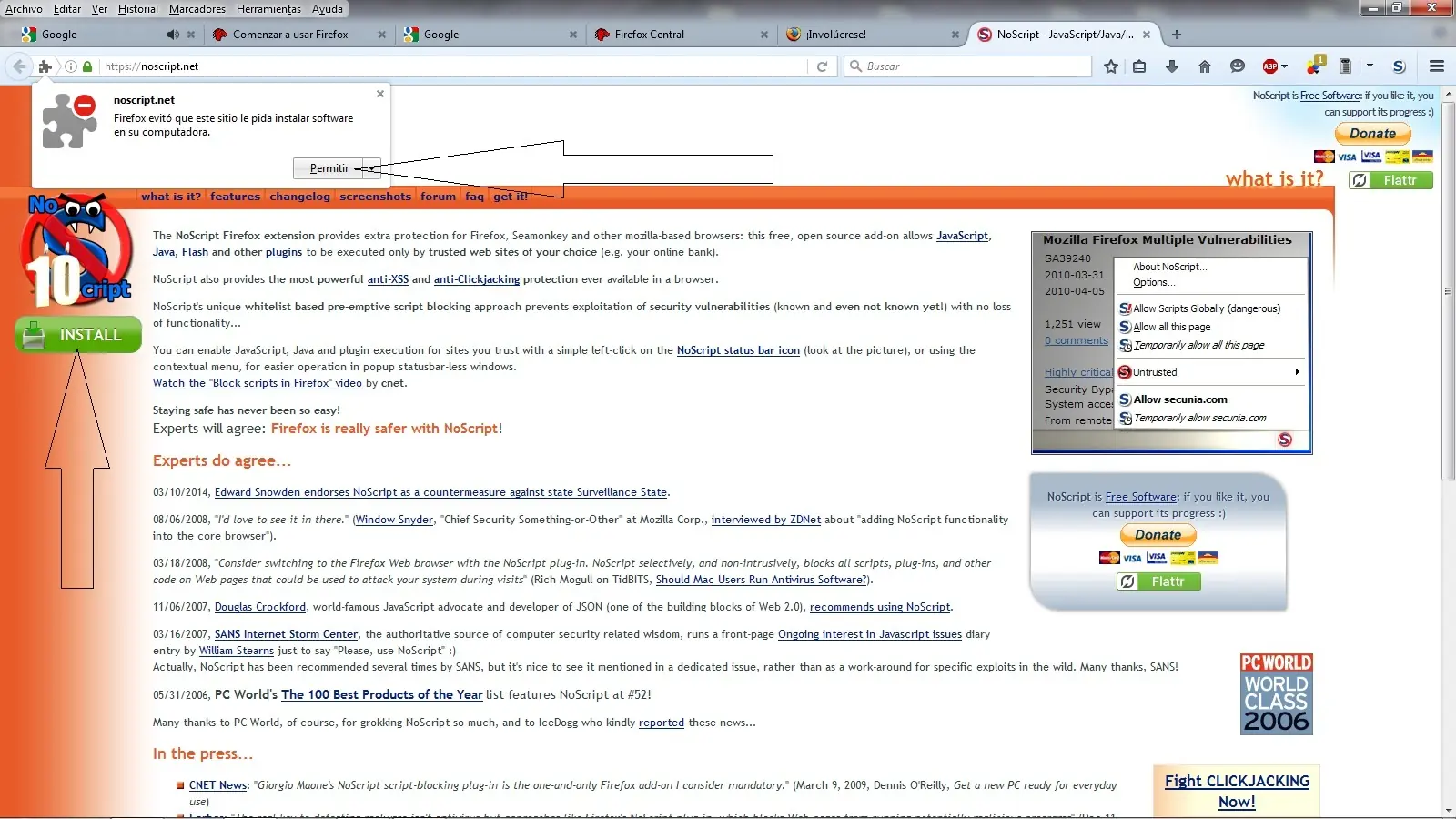Image resolution: width=1456 pixels, height=819 pixels.
Task: Click the clipboard toolbar icon
Action: pos(1346,66)
